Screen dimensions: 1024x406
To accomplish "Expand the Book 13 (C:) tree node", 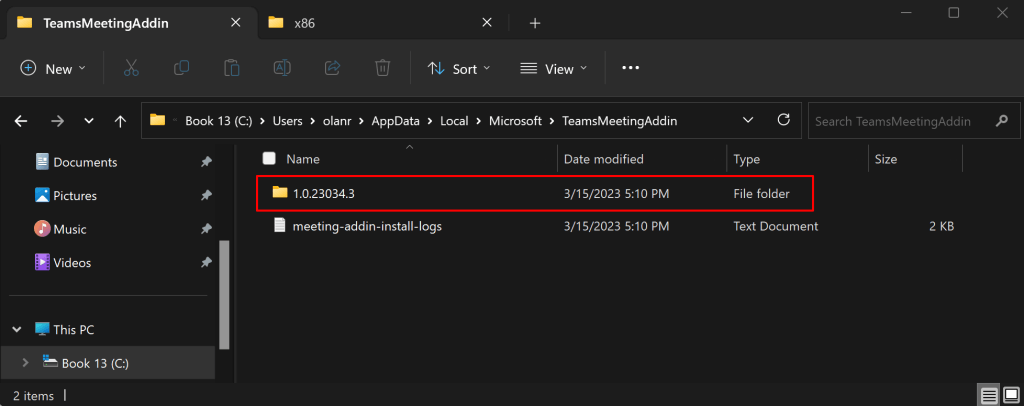I will [25, 363].
